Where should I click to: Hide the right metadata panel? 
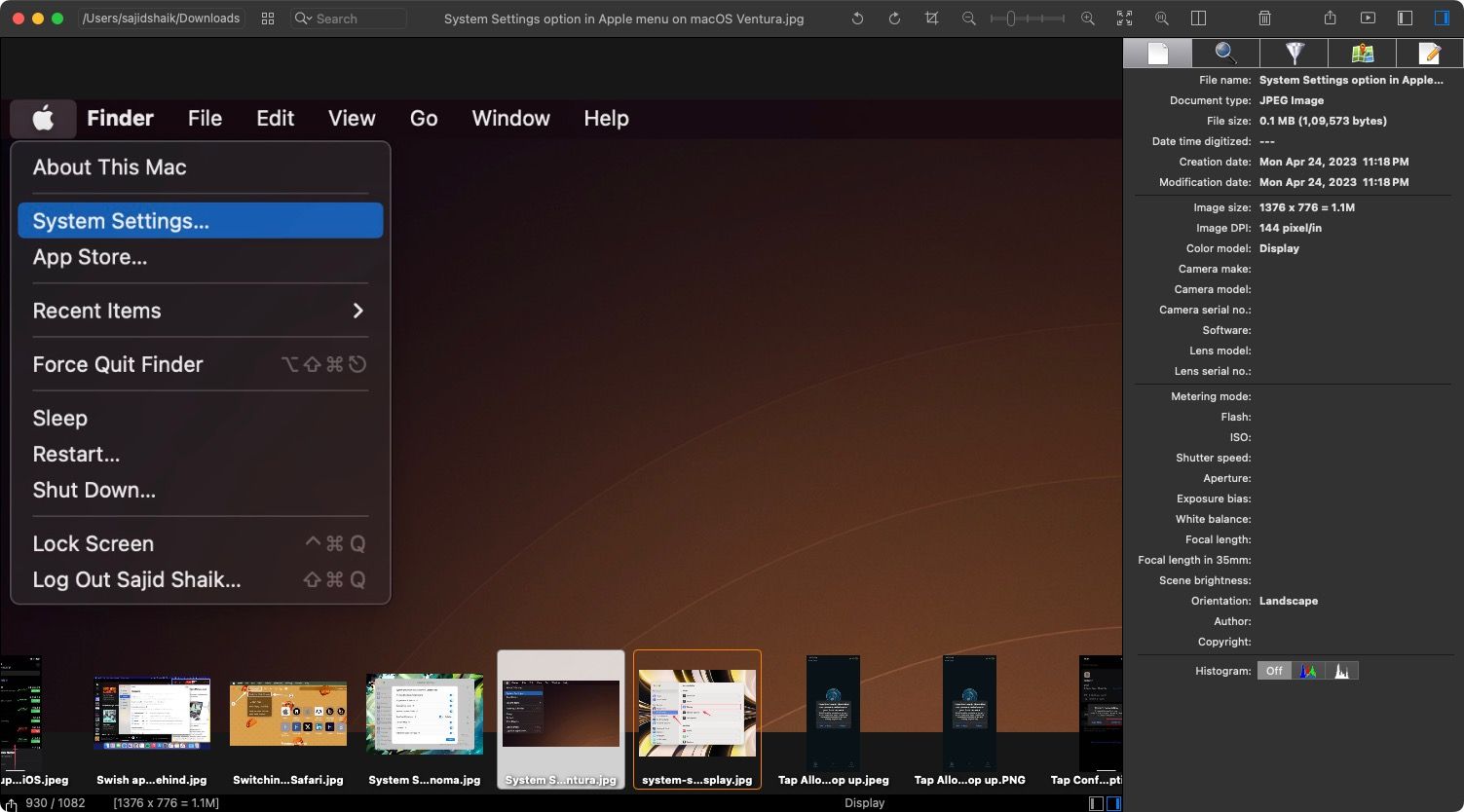tap(1442, 18)
